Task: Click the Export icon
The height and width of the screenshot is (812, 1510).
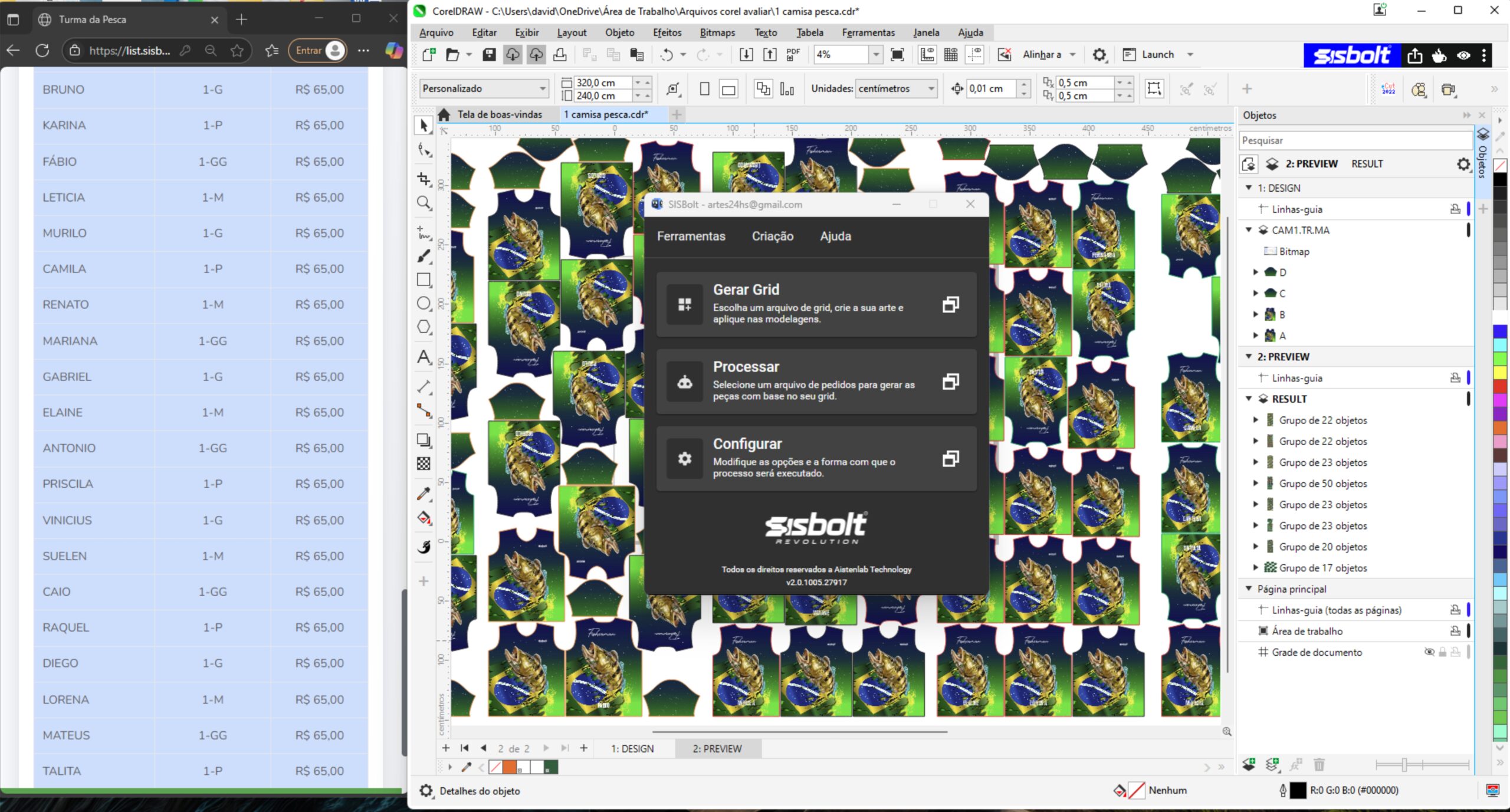Action: (x=770, y=54)
